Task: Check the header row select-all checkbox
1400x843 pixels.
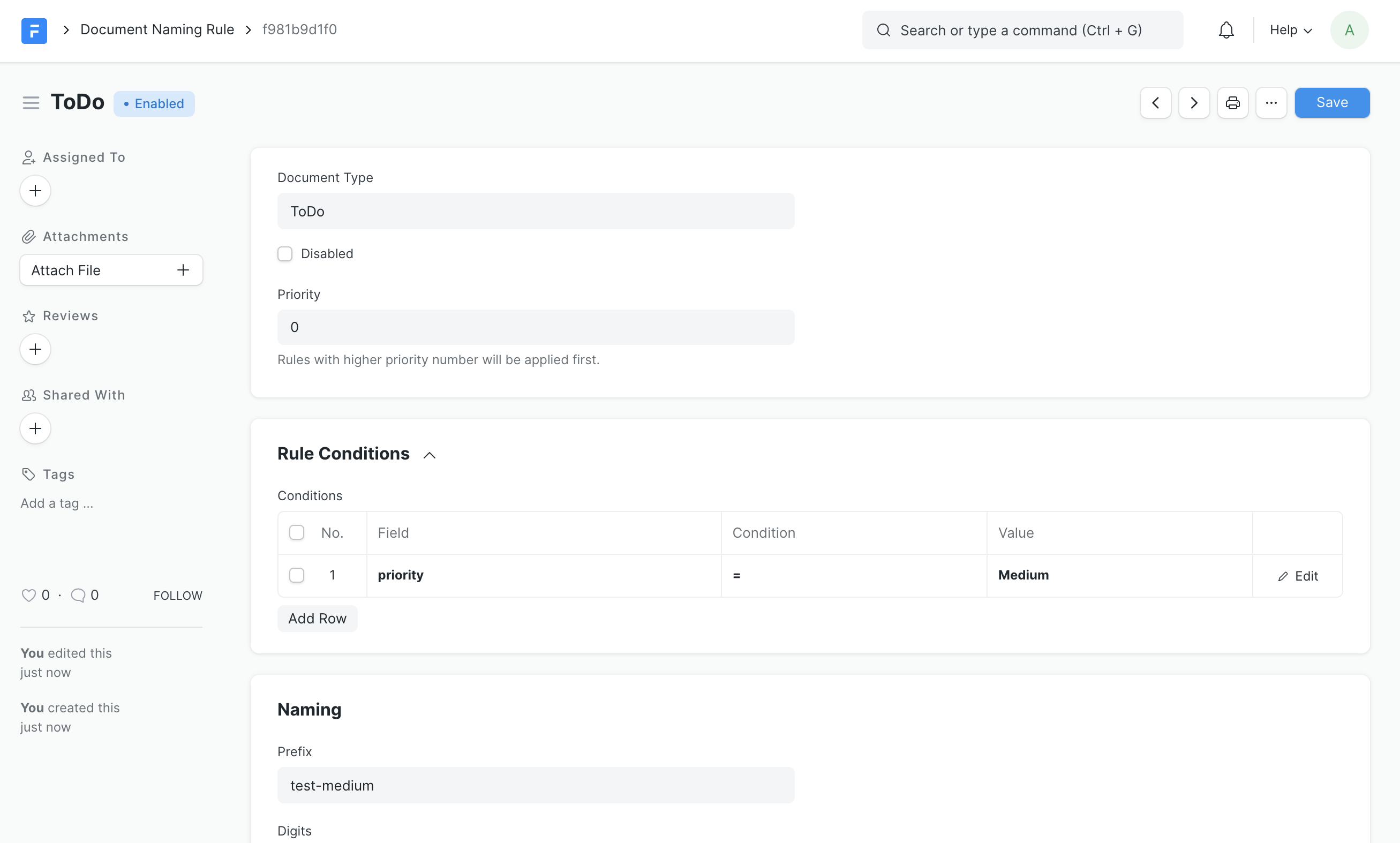Action: (x=297, y=533)
